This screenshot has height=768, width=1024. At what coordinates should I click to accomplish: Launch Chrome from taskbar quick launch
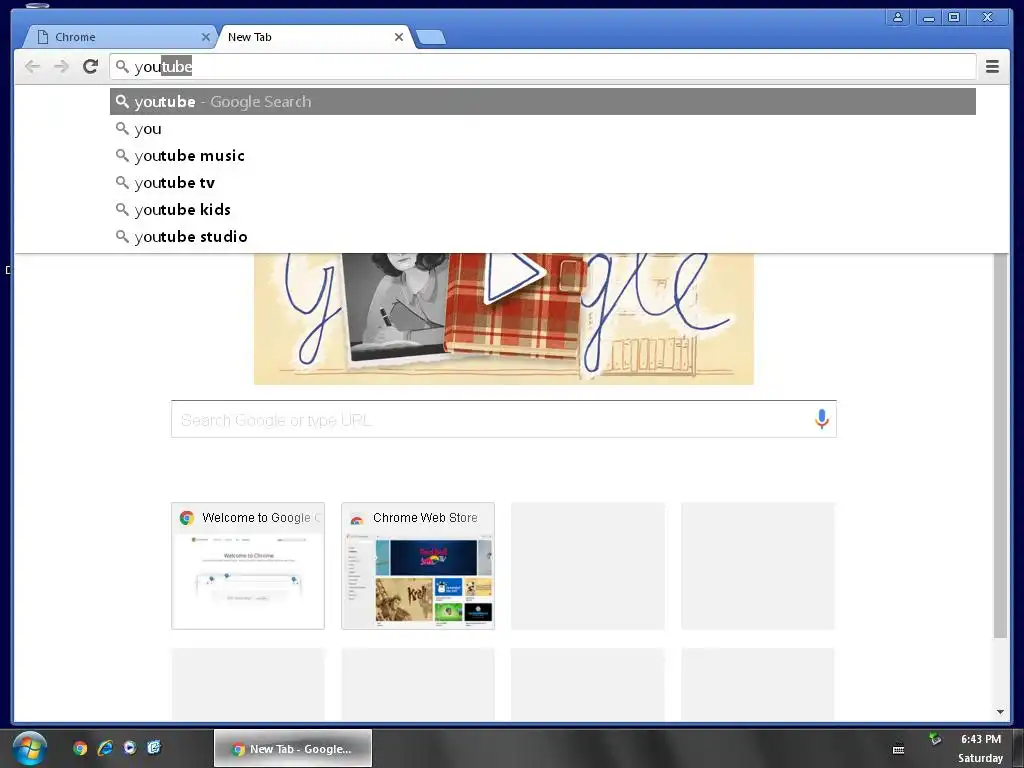(80, 748)
